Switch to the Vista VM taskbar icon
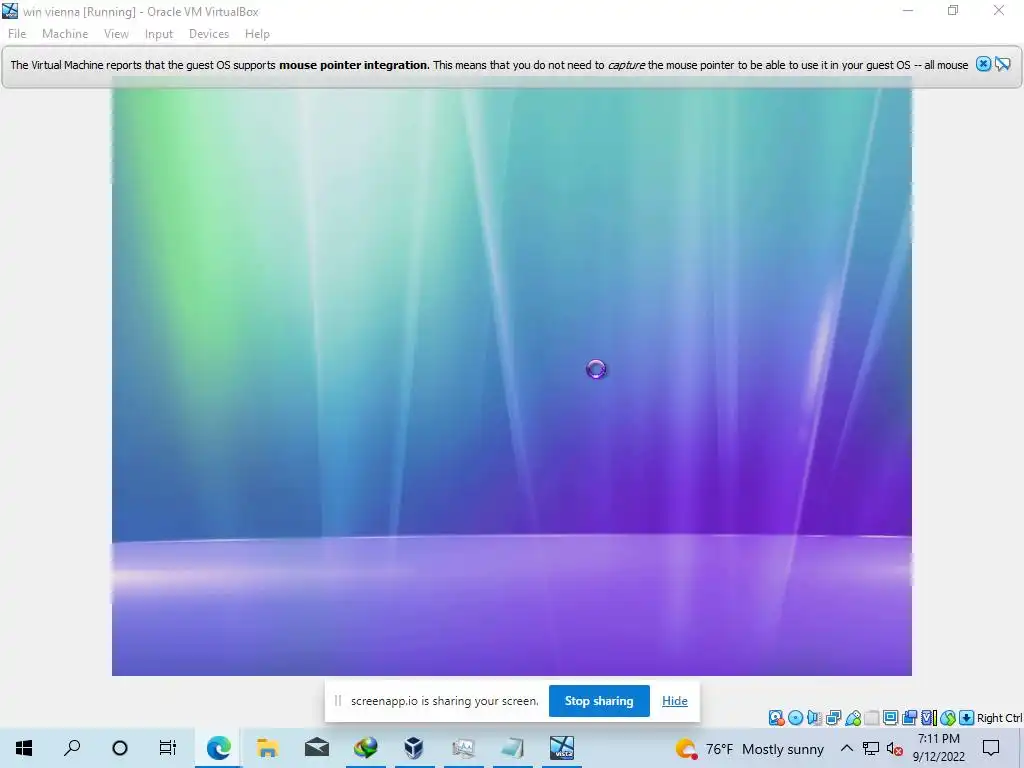 point(562,748)
